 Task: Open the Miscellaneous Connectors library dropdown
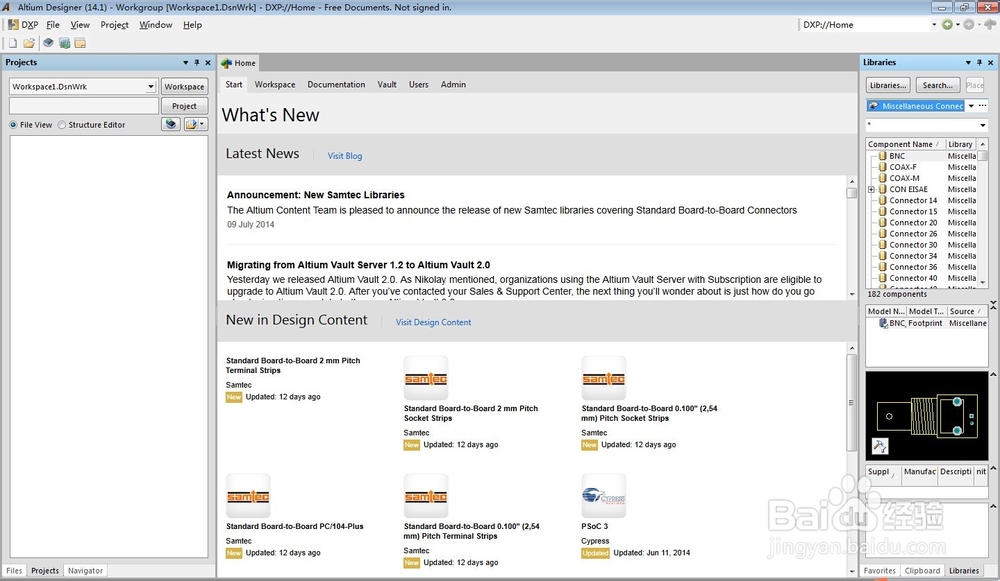[971, 106]
